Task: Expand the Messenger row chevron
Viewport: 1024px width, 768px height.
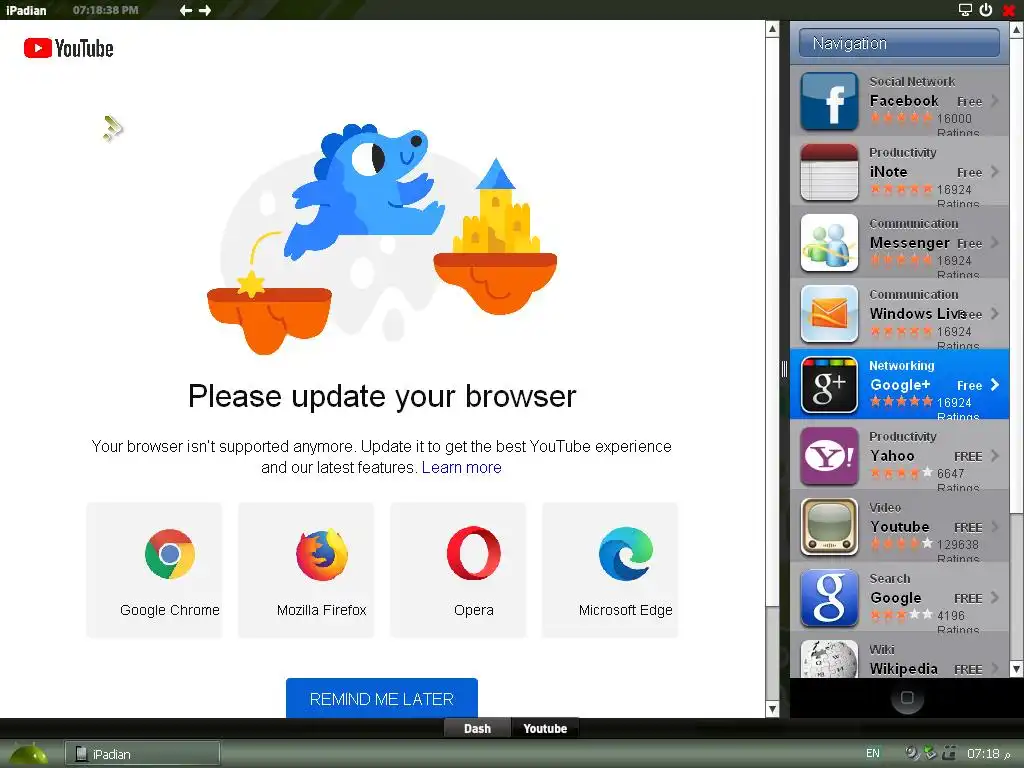Action: (995, 242)
